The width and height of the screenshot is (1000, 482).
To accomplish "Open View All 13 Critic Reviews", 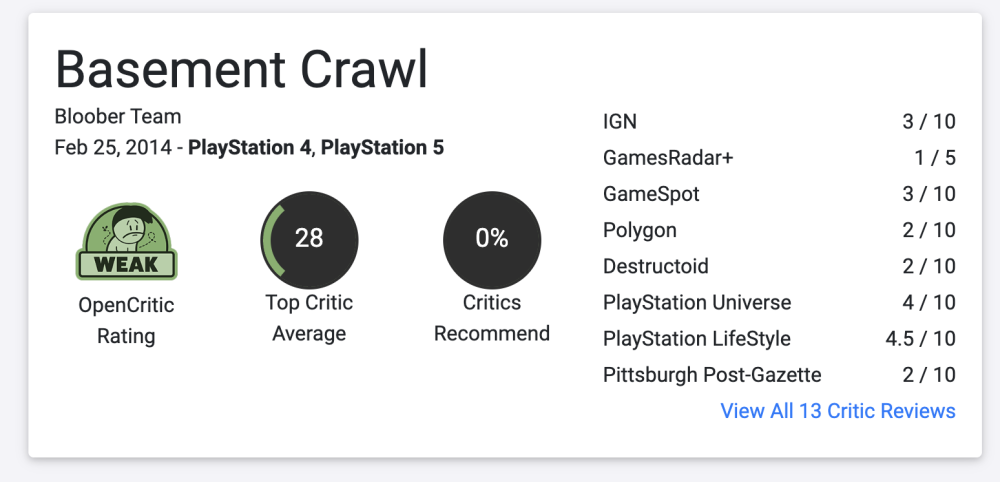I will [838, 411].
